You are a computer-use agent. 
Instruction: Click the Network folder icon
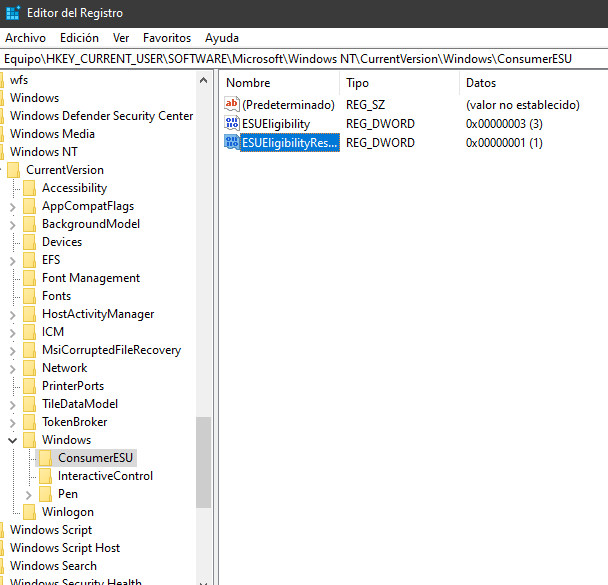(x=29, y=368)
